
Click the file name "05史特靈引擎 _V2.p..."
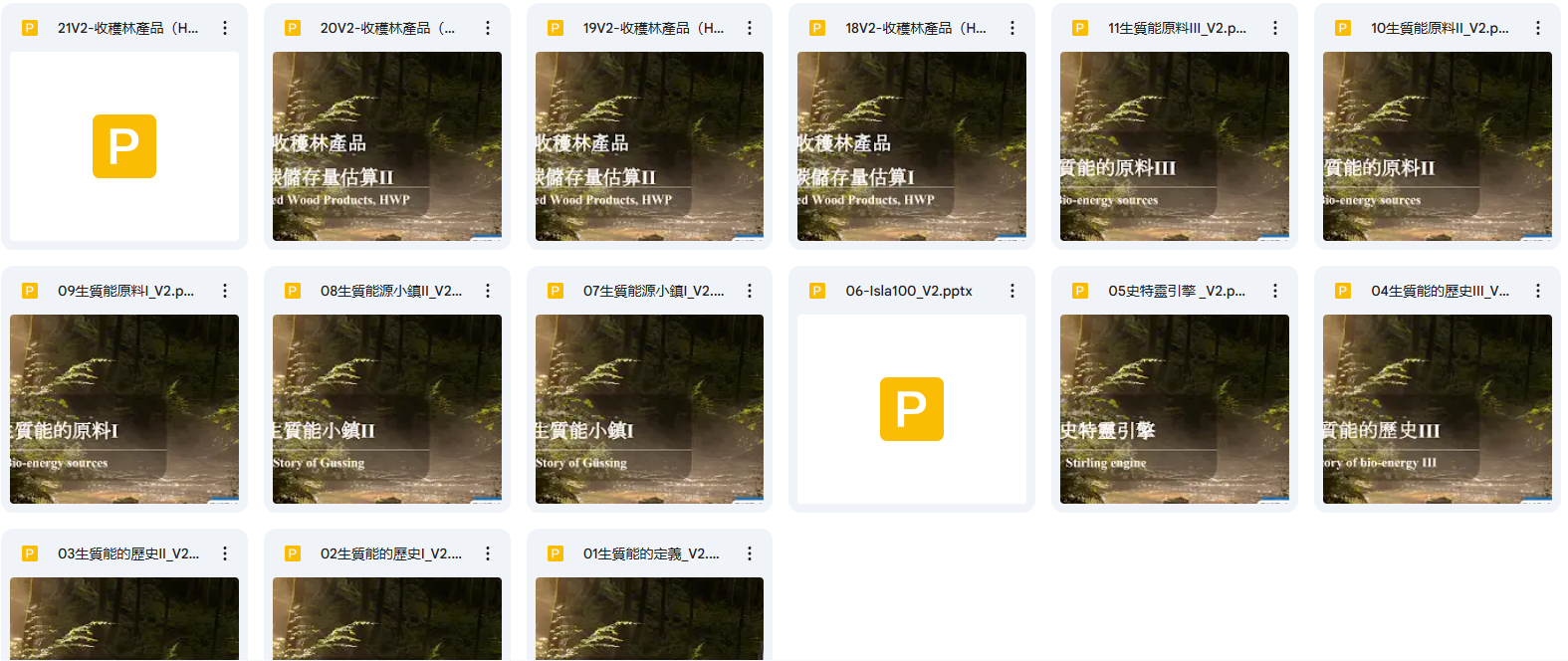coord(1177,291)
